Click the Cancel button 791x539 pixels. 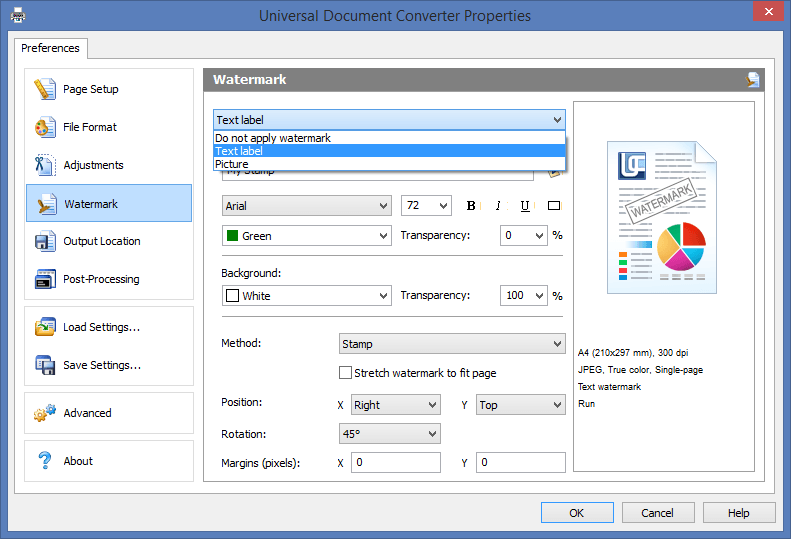(658, 513)
